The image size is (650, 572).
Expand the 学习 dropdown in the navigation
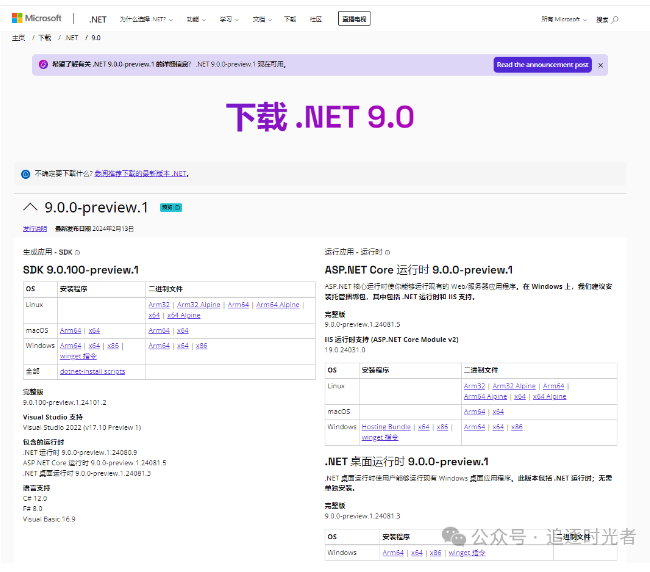[x=229, y=19]
